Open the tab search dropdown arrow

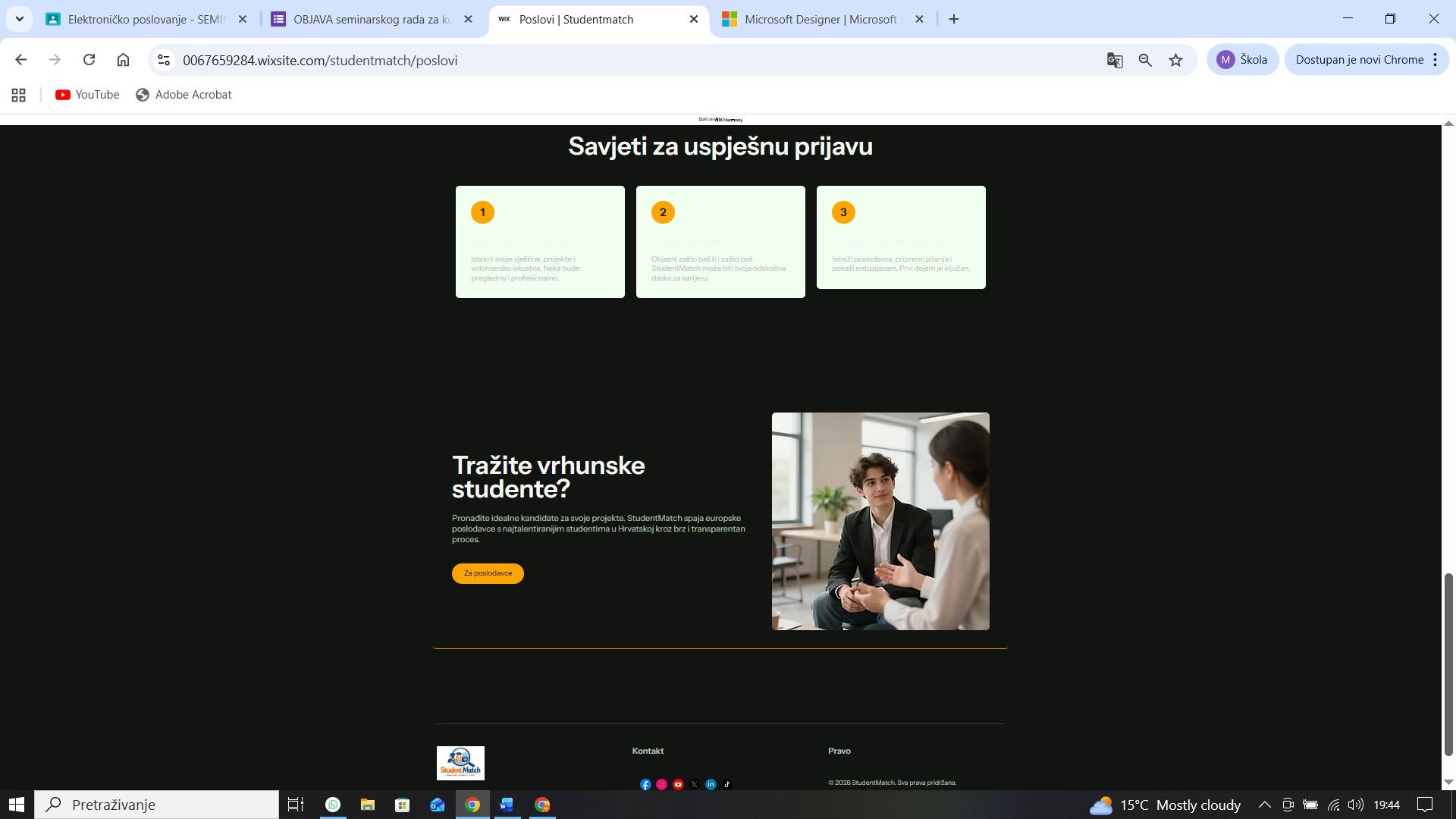click(20, 19)
